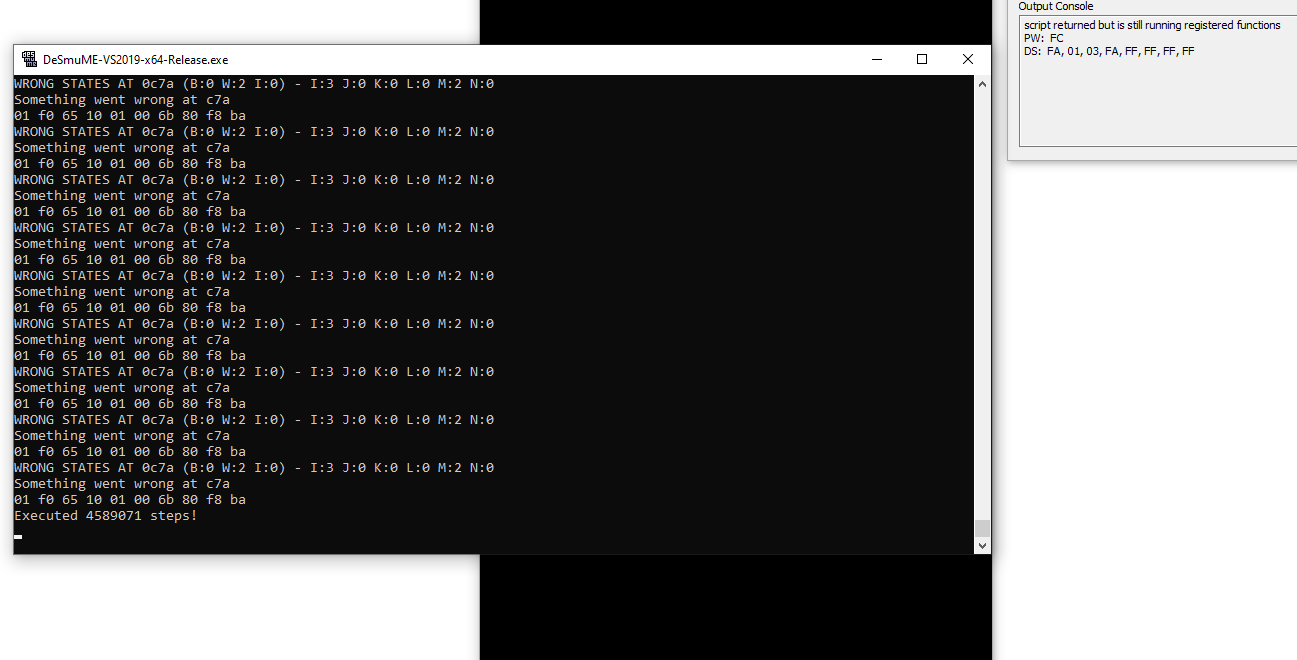1297x660 pixels.
Task: Click the console scrollbar up arrow
Action: (x=982, y=84)
